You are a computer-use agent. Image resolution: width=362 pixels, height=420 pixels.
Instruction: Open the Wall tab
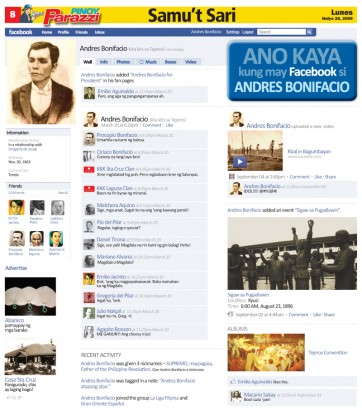(x=88, y=62)
